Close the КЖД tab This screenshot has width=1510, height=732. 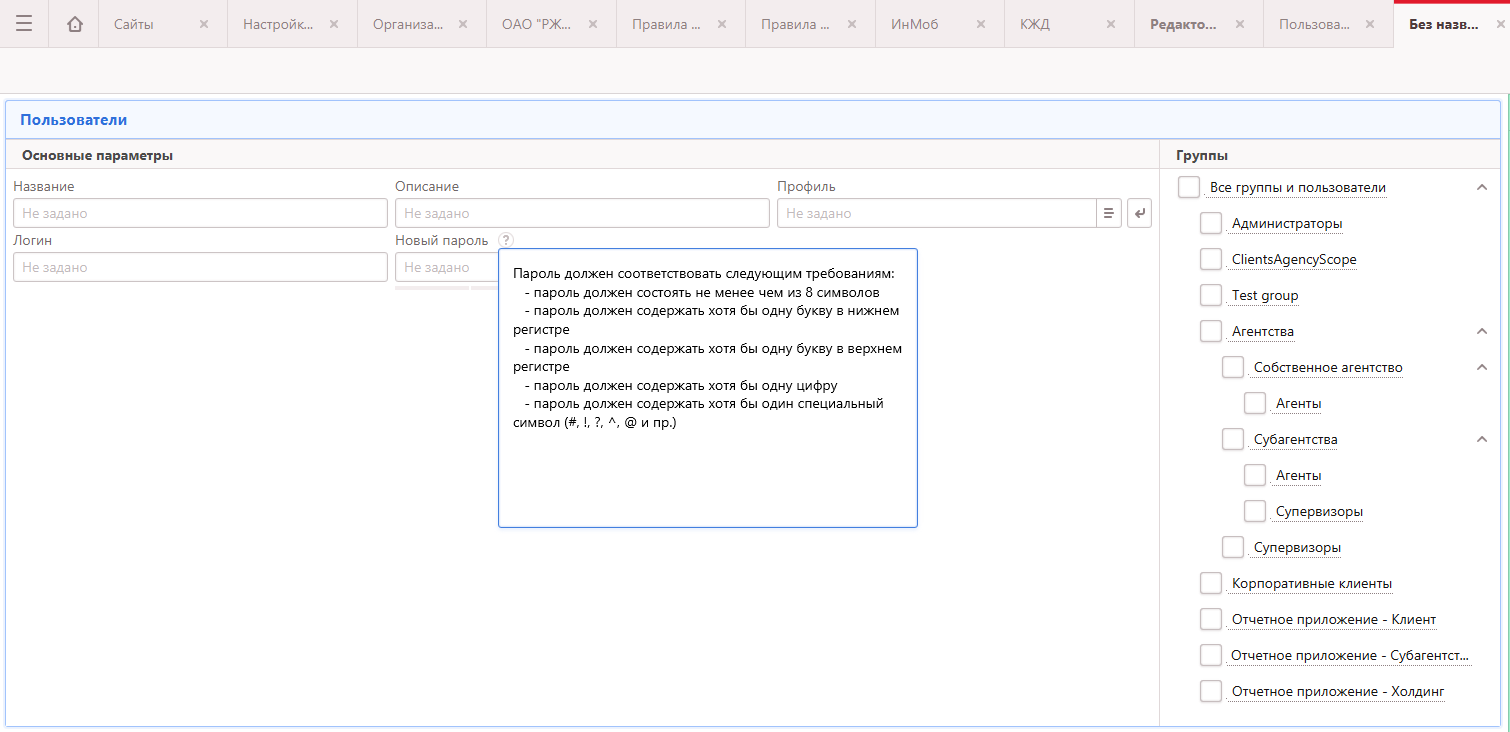(x=1111, y=24)
